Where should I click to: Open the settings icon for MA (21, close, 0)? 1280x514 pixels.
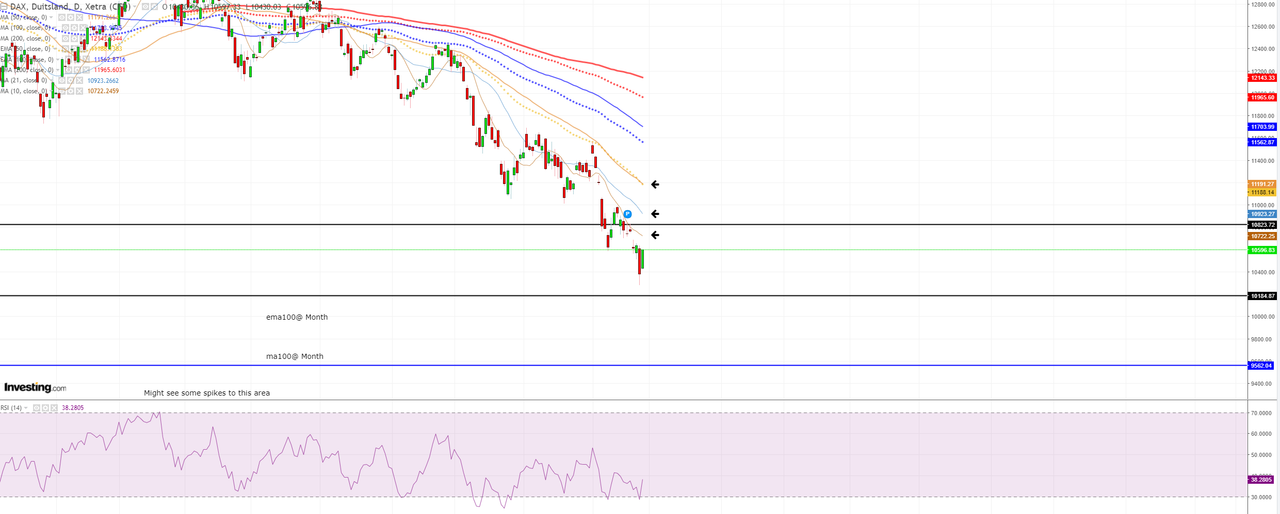pyautogui.click(x=70, y=80)
